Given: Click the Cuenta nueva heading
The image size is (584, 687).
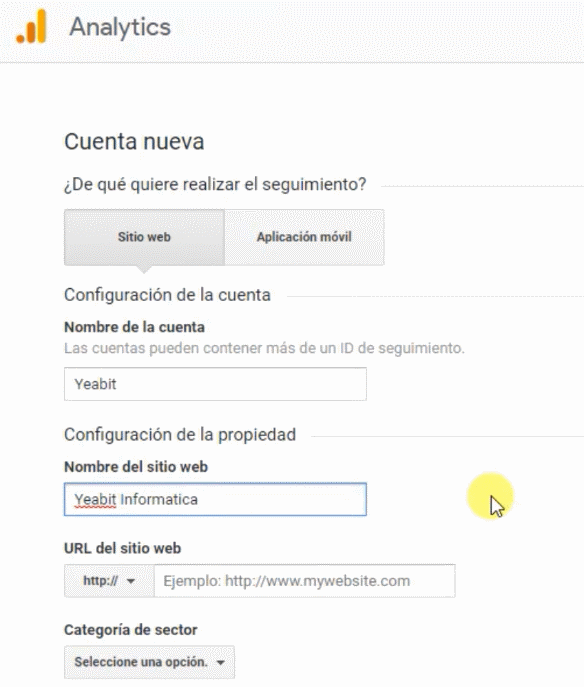Looking at the screenshot, I should pyautogui.click(x=134, y=142).
